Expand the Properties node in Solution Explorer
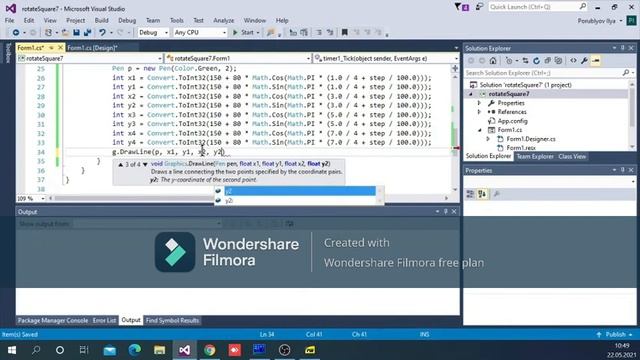Image resolution: width=640 pixels, height=360 pixels. [480, 103]
